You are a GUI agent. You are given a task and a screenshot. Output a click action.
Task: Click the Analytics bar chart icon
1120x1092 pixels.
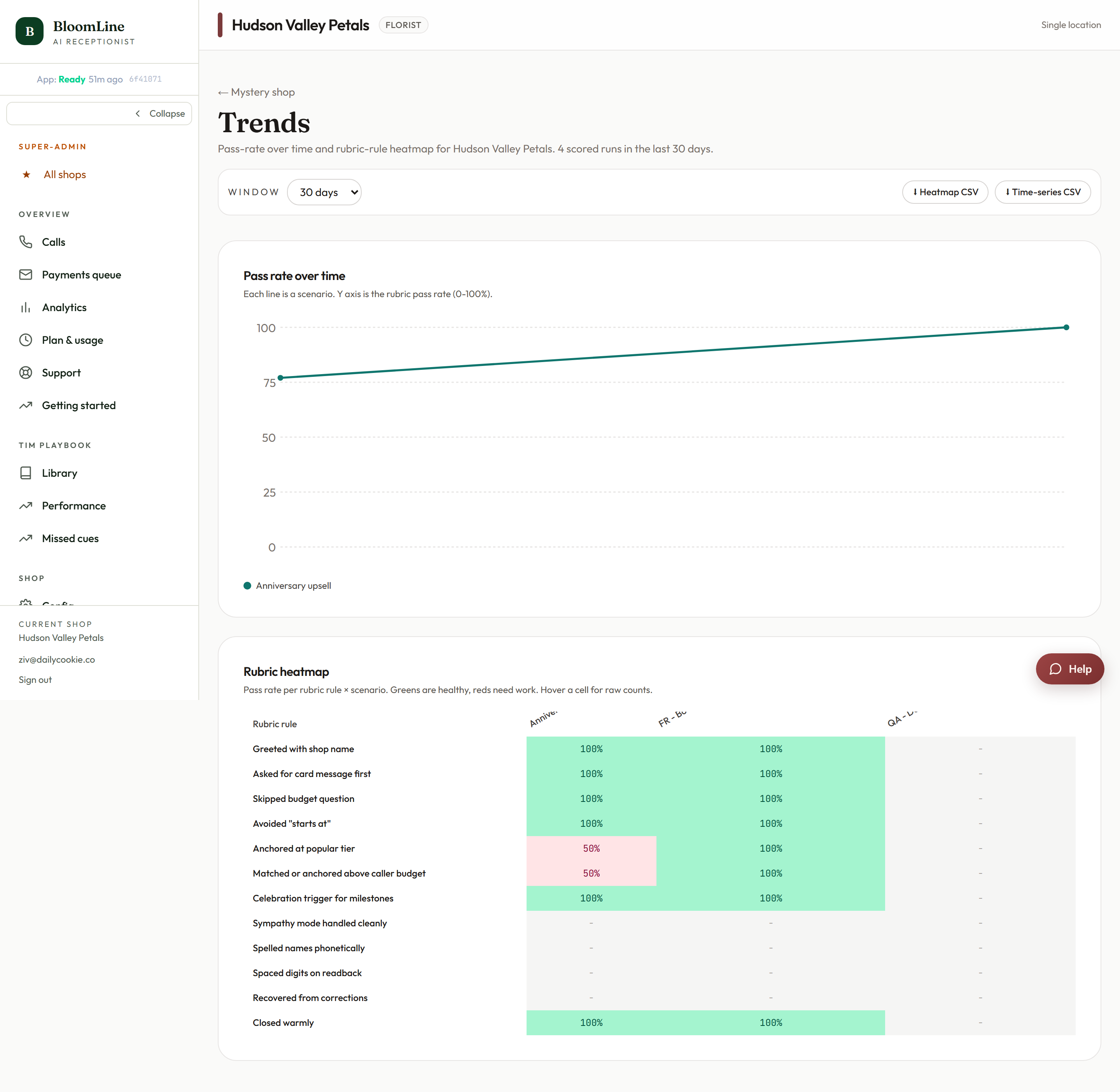click(x=26, y=307)
